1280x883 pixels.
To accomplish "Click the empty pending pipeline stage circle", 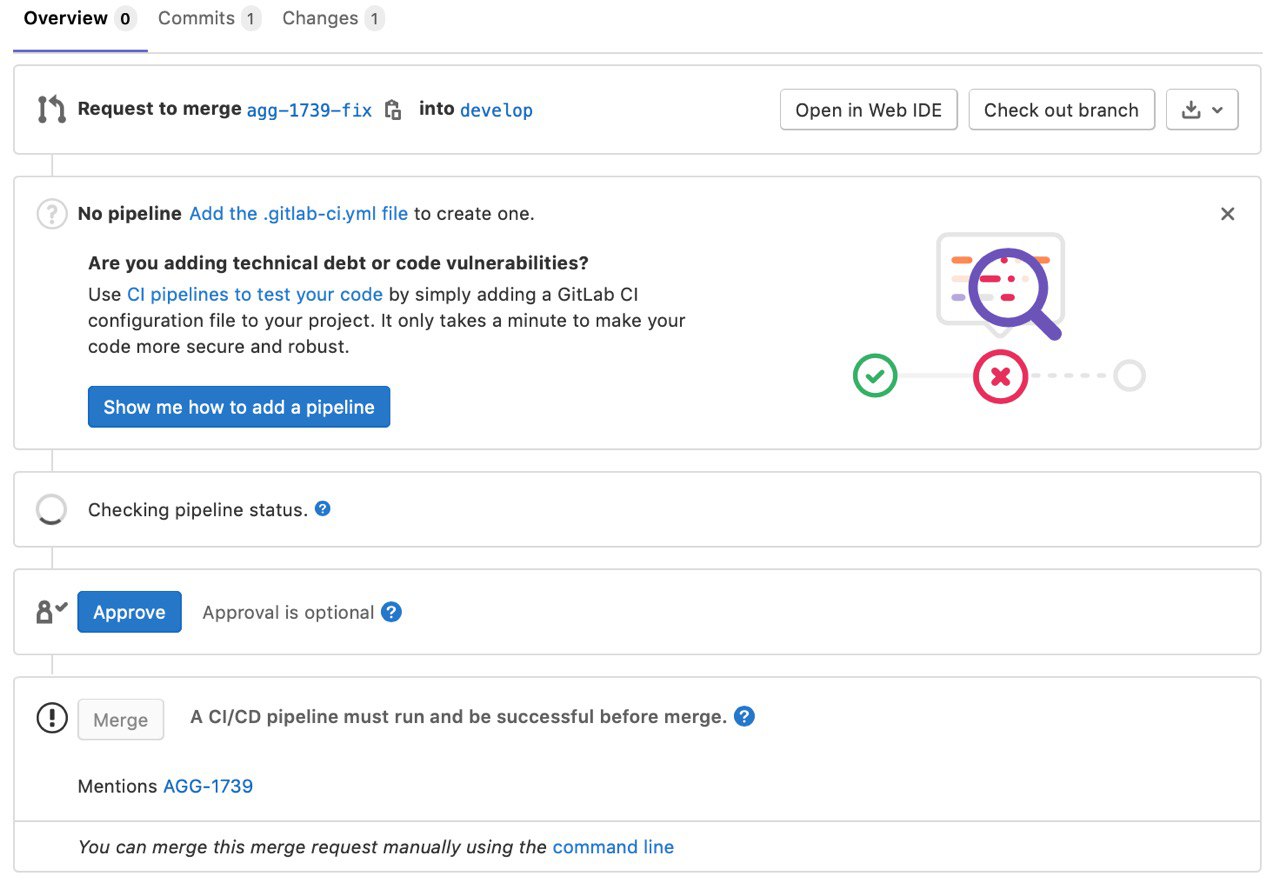I will pyautogui.click(x=1129, y=376).
